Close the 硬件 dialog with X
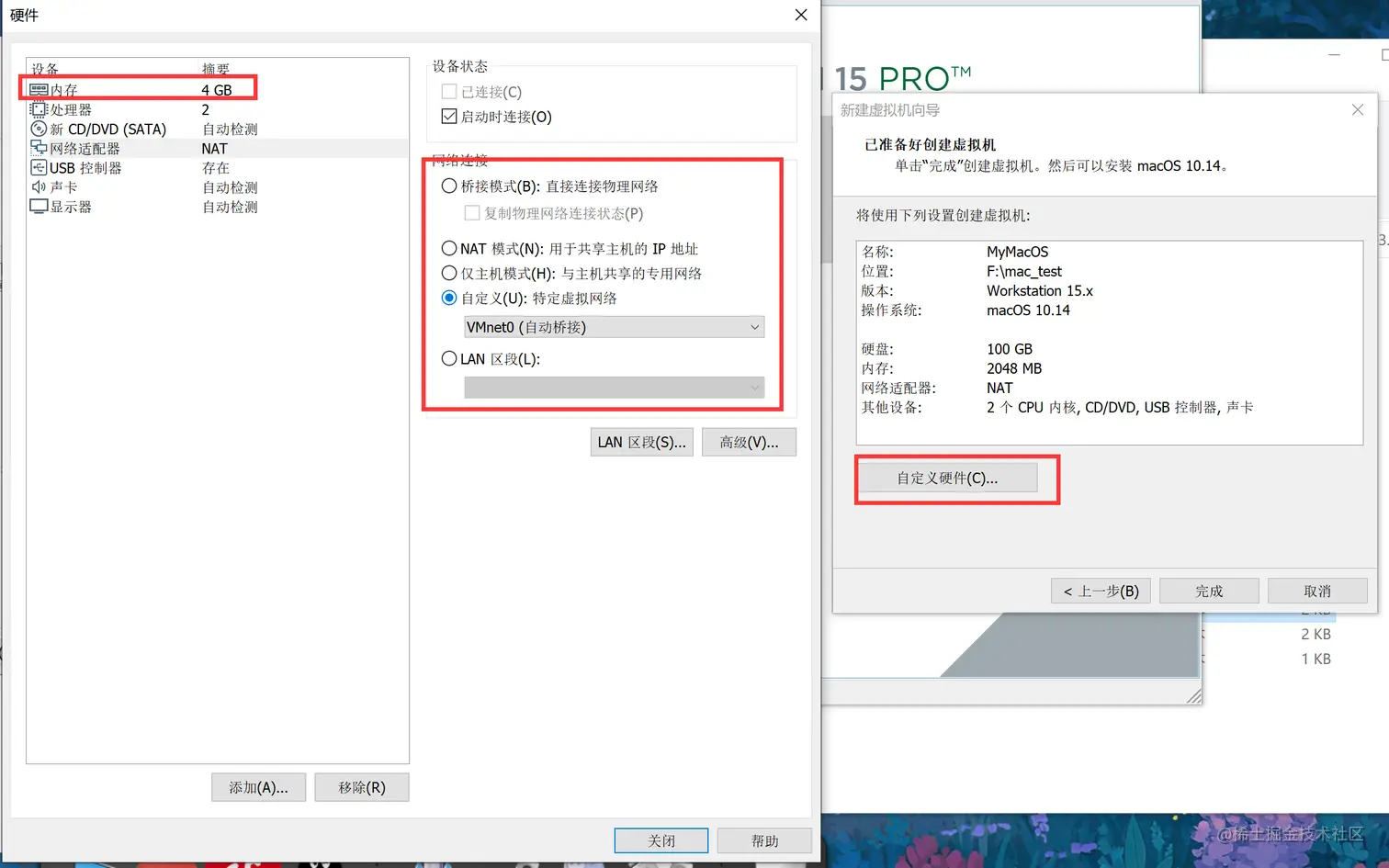This screenshot has width=1389, height=868. click(x=801, y=15)
